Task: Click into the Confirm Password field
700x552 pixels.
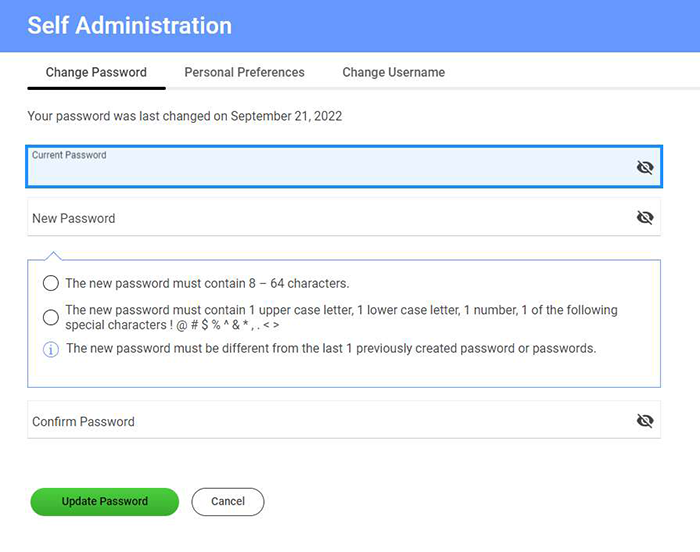Action: click(x=344, y=420)
